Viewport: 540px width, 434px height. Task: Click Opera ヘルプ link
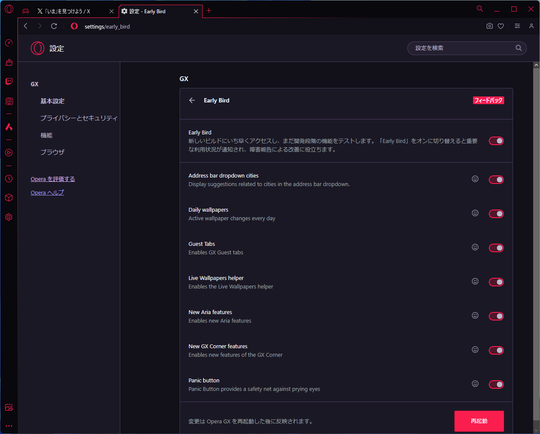[x=47, y=193]
